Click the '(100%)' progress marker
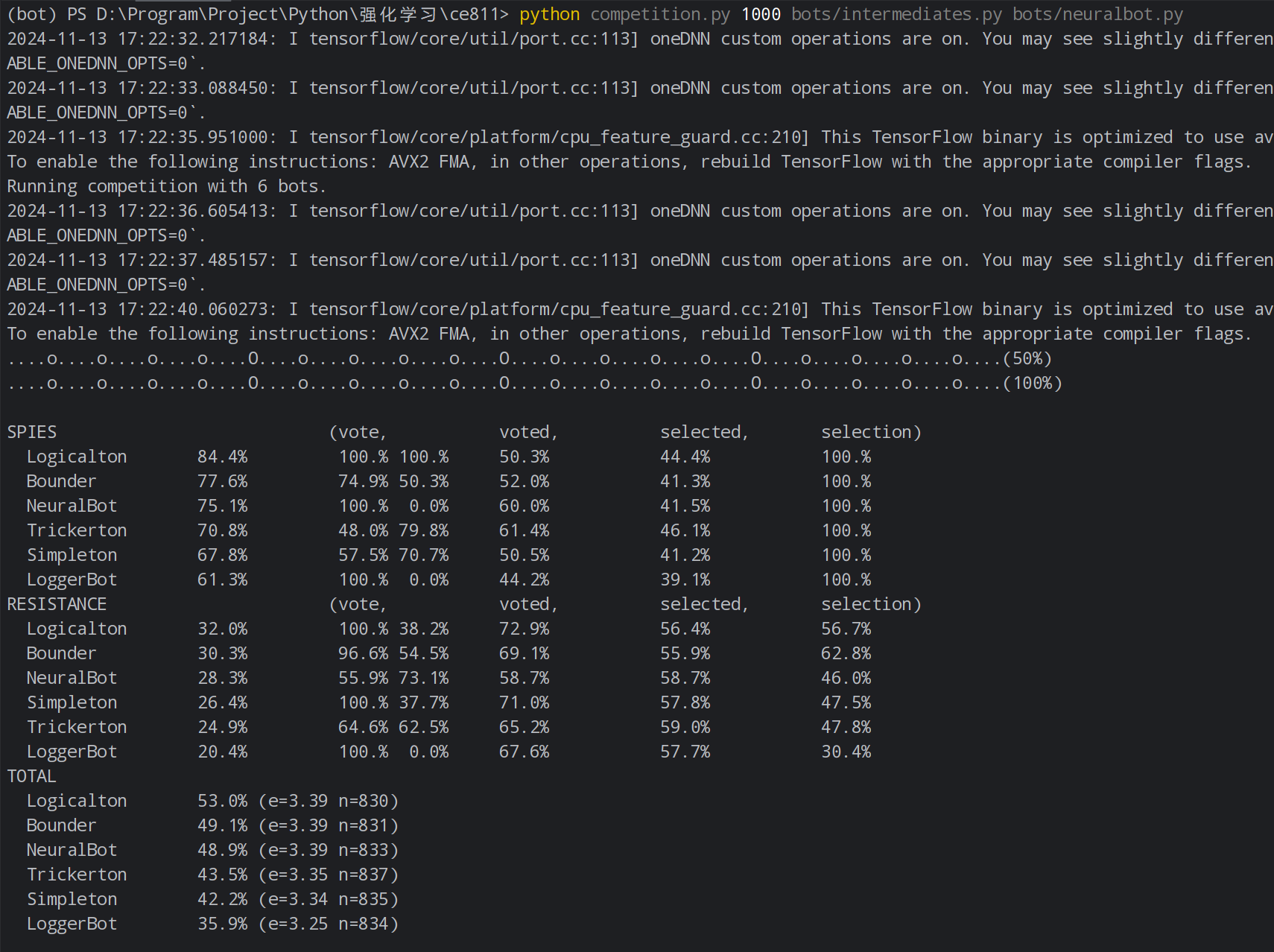Screen dimensions: 1274x952 point(1032,383)
